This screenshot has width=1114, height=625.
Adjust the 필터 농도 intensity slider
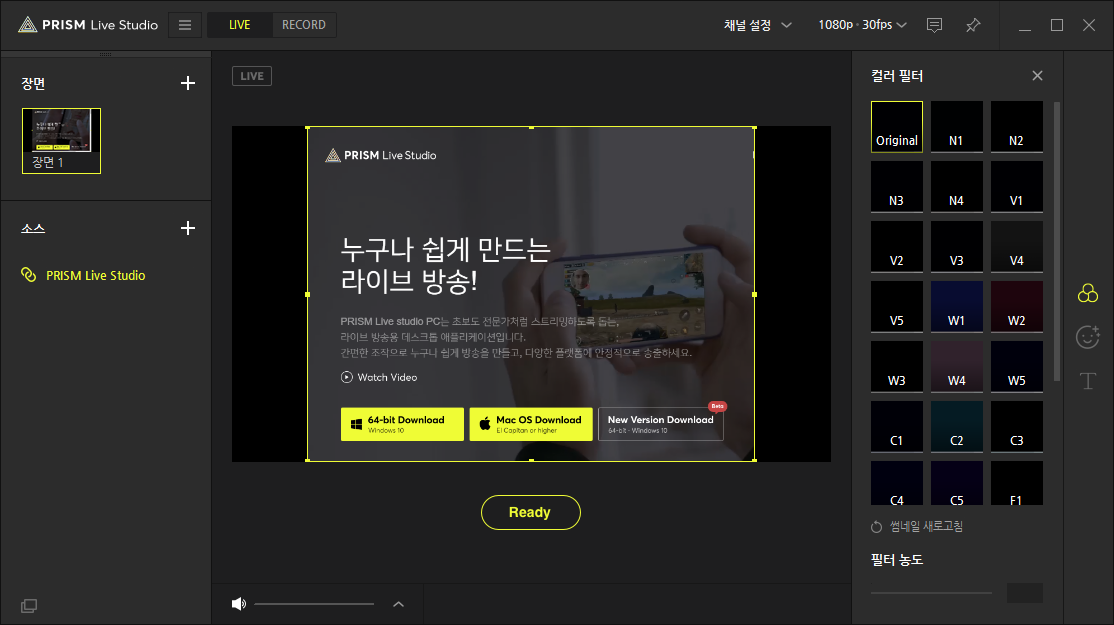[x=931, y=592]
